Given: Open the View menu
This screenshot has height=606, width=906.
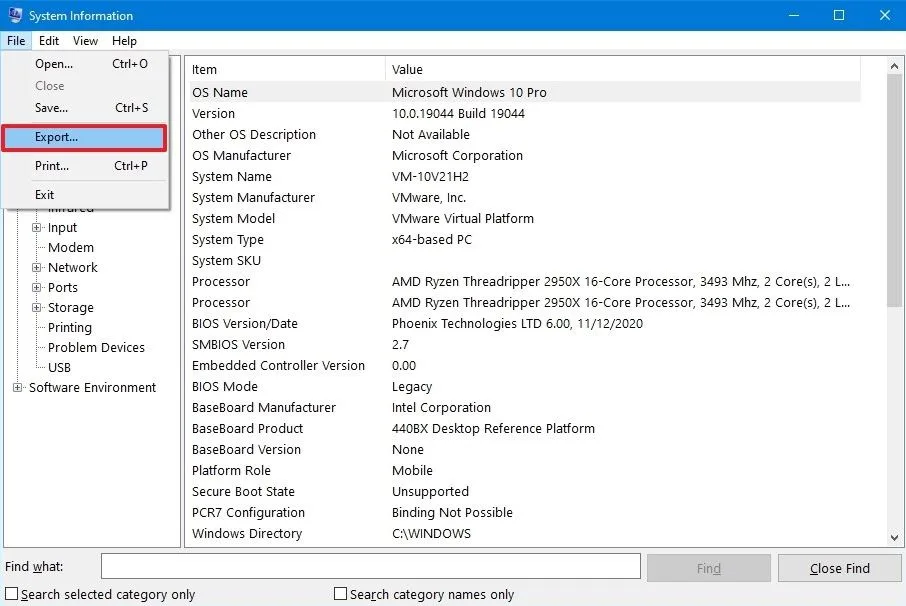Looking at the screenshot, I should [85, 41].
